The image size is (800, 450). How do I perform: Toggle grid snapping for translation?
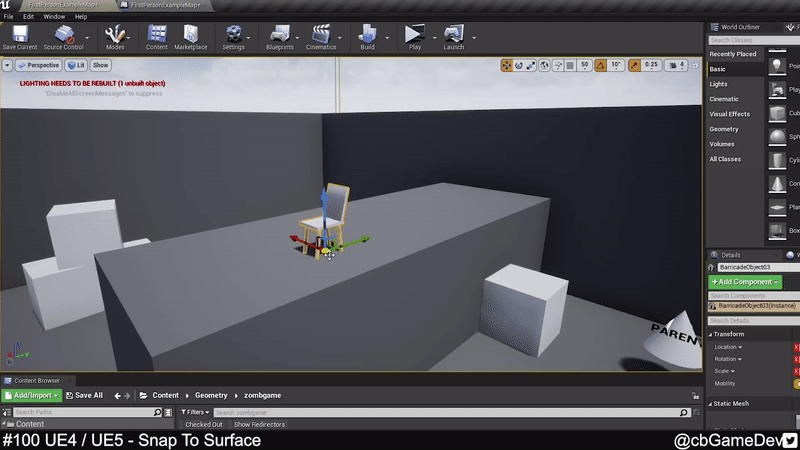point(570,65)
